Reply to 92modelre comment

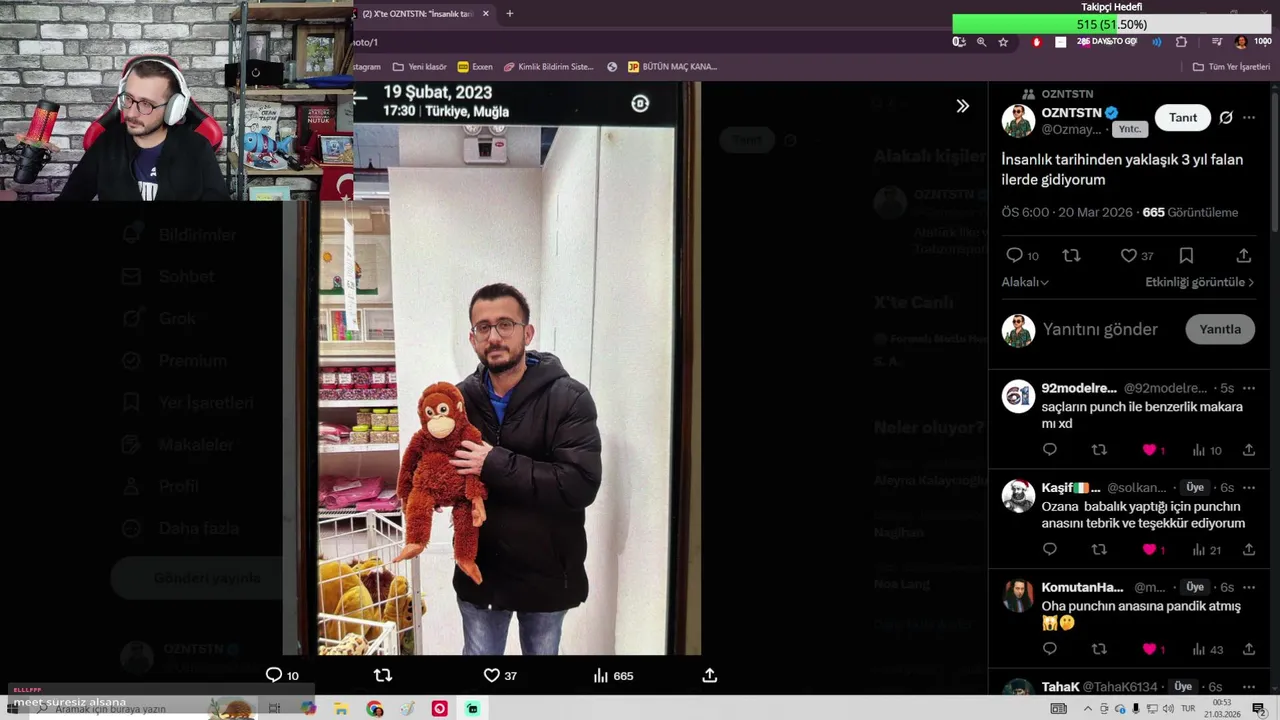click(1049, 450)
